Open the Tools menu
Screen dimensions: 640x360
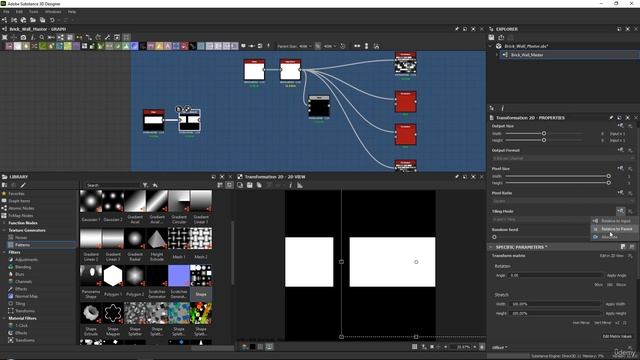[33, 12]
